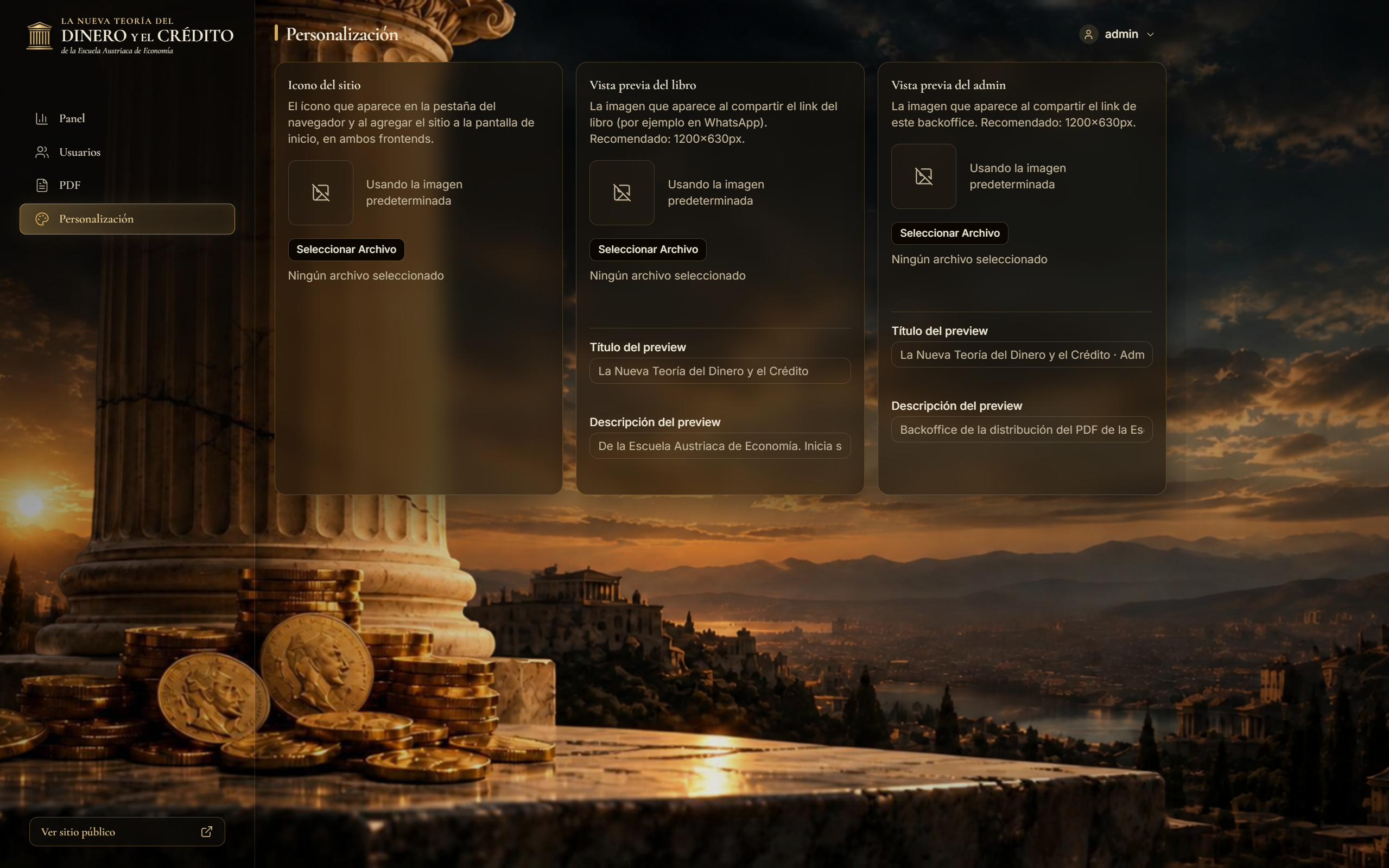Click the 'DINERO Y EL CRÉDITO' site title
This screenshot has height=868, width=1389.
pyautogui.click(x=148, y=36)
